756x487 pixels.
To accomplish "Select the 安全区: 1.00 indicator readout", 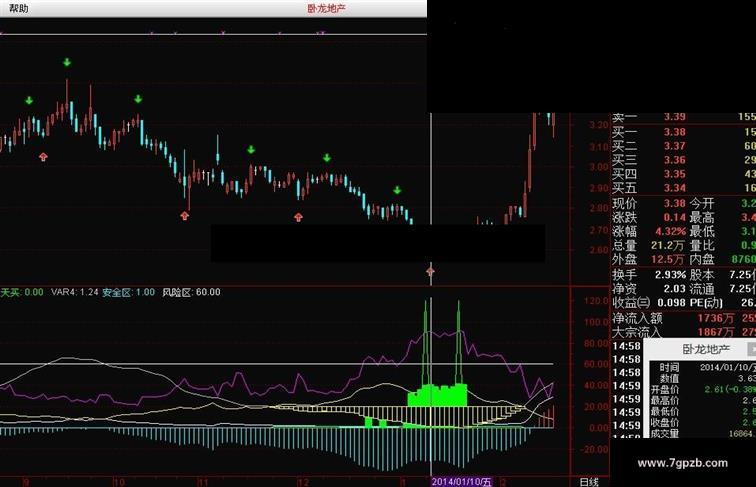I will pos(129,292).
